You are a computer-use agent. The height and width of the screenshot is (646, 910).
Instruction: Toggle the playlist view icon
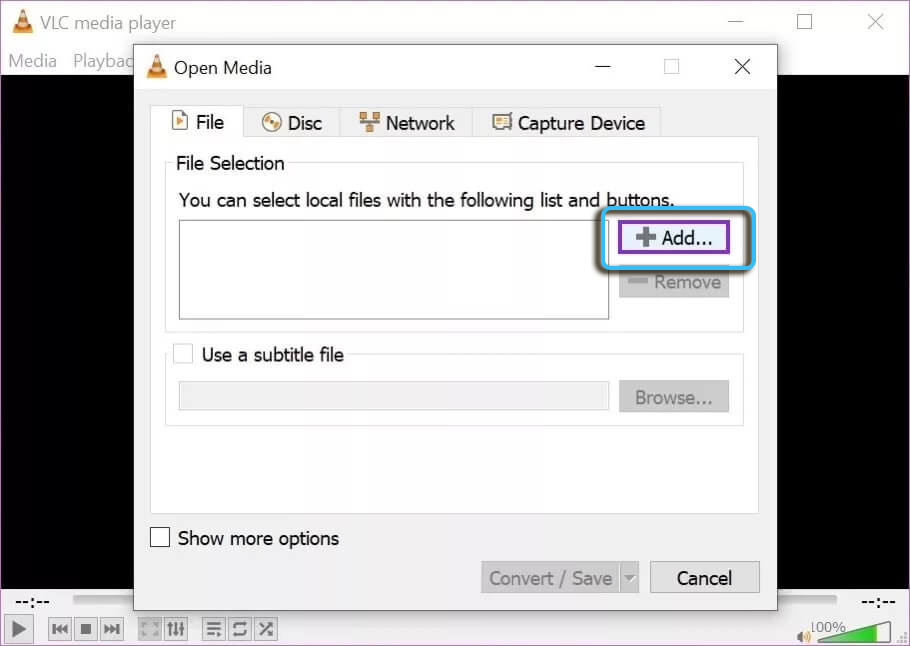pyautogui.click(x=213, y=629)
